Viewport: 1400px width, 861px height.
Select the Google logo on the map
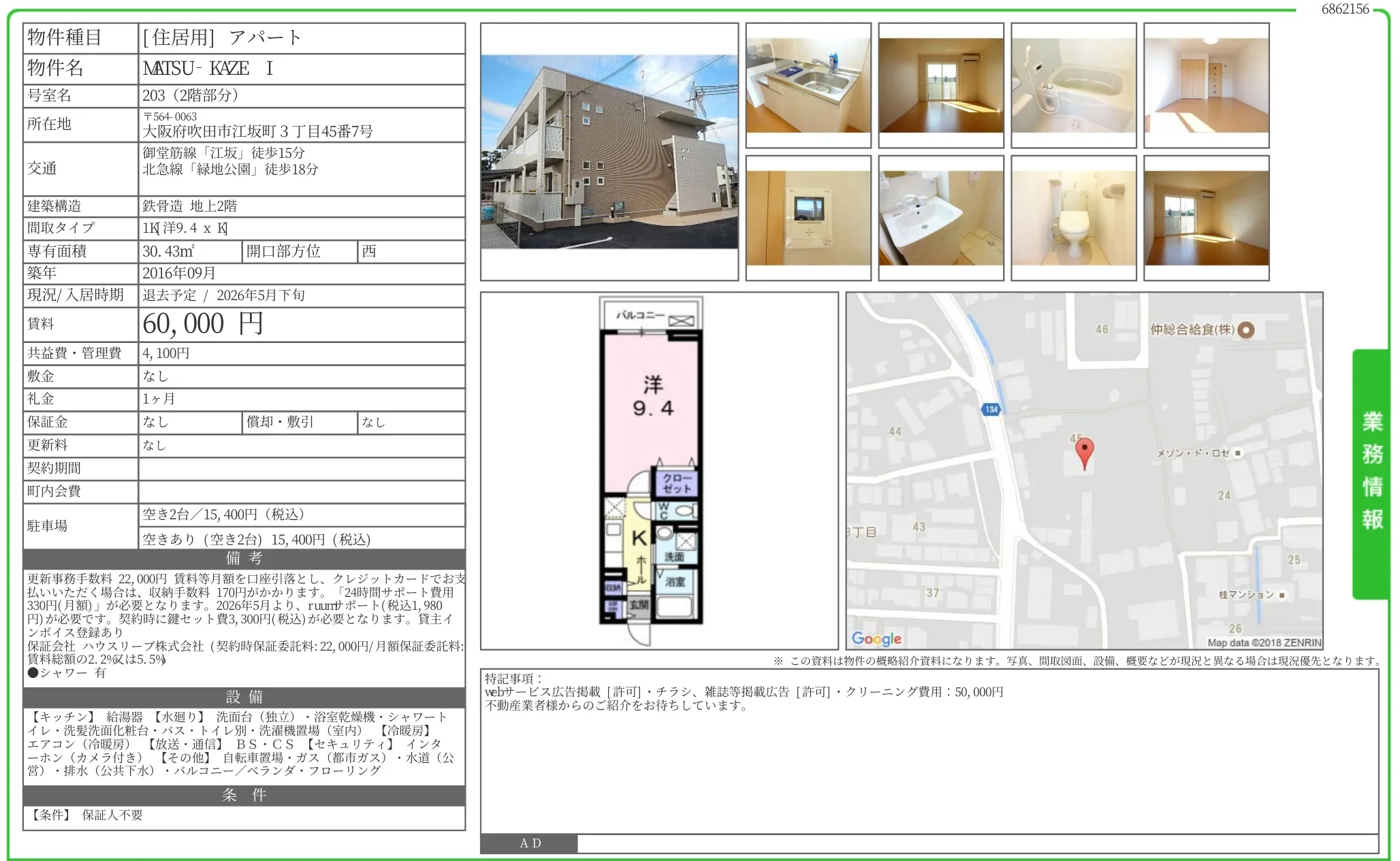coord(878,638)
